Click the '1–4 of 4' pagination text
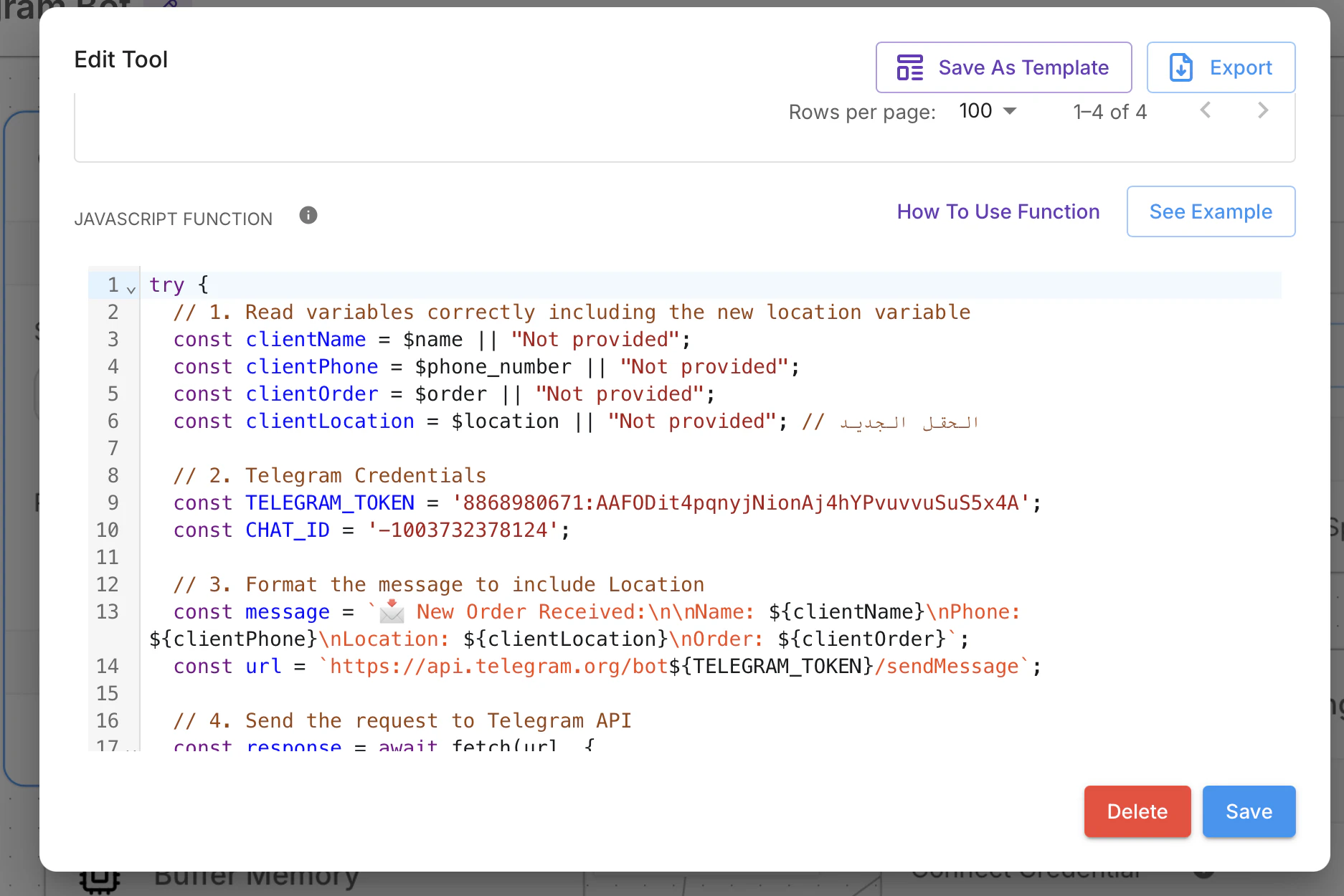 1109,112
